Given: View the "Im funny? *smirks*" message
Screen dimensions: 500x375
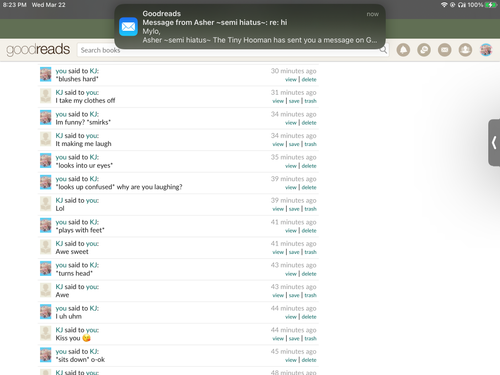Looking at the screenshot, I should coord(291,123).
